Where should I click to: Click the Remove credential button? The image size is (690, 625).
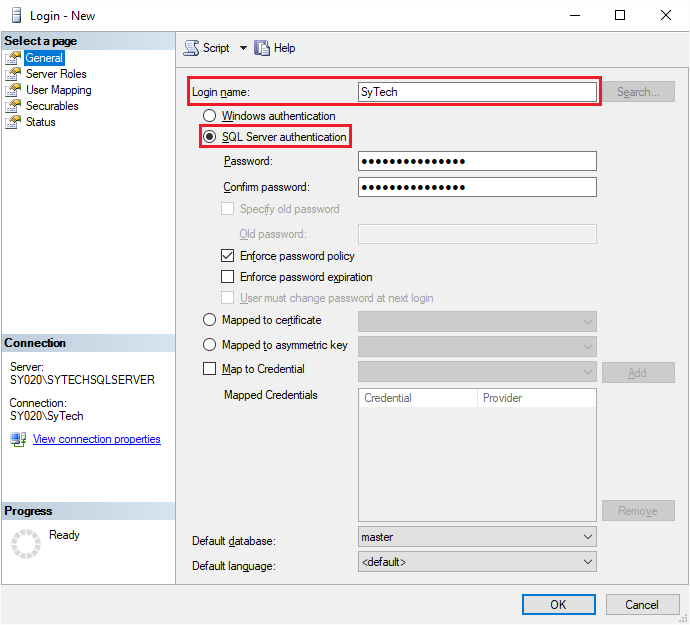[x=638, y=511]
